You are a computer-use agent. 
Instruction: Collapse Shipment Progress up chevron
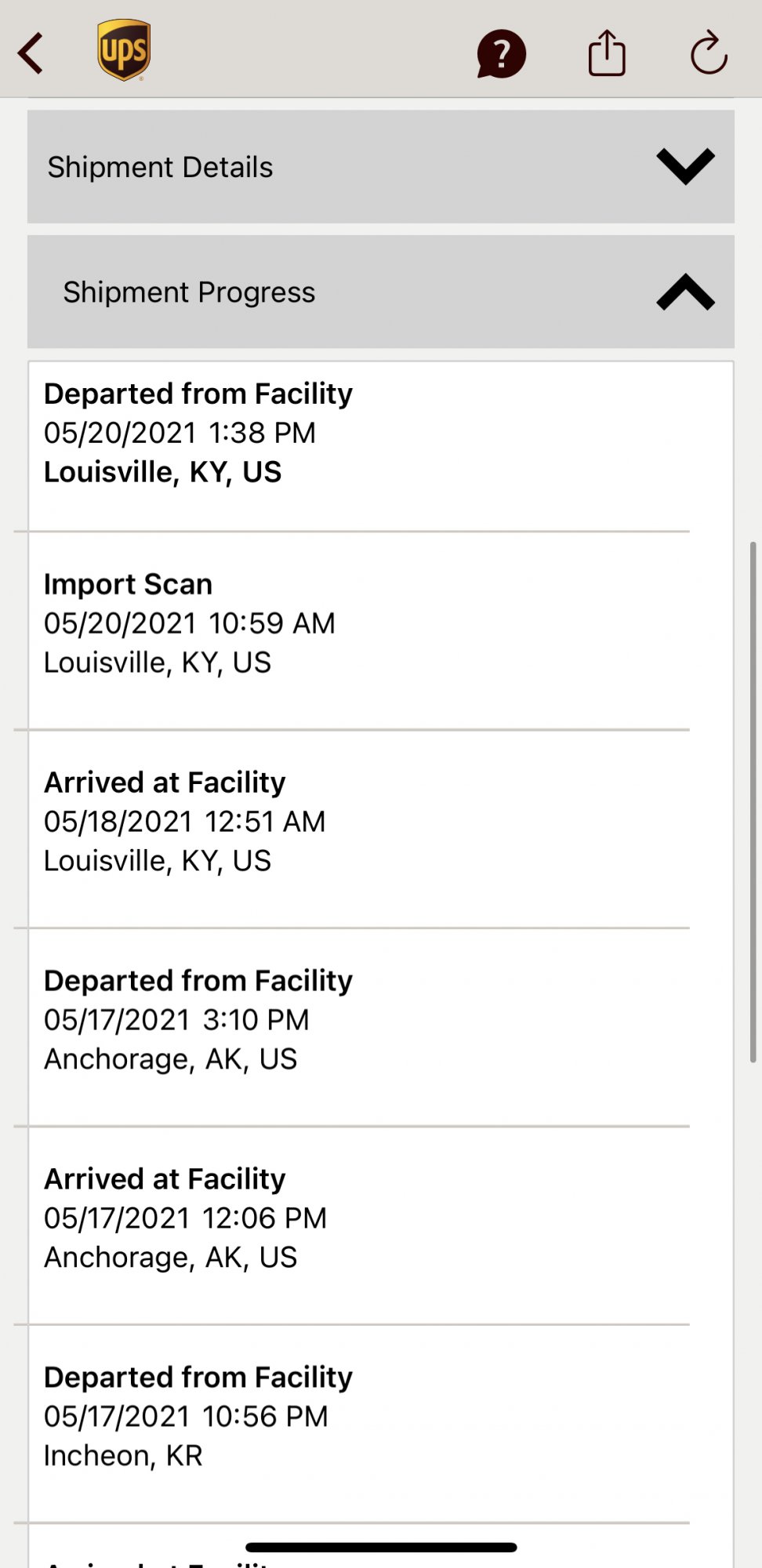(685, 292)
